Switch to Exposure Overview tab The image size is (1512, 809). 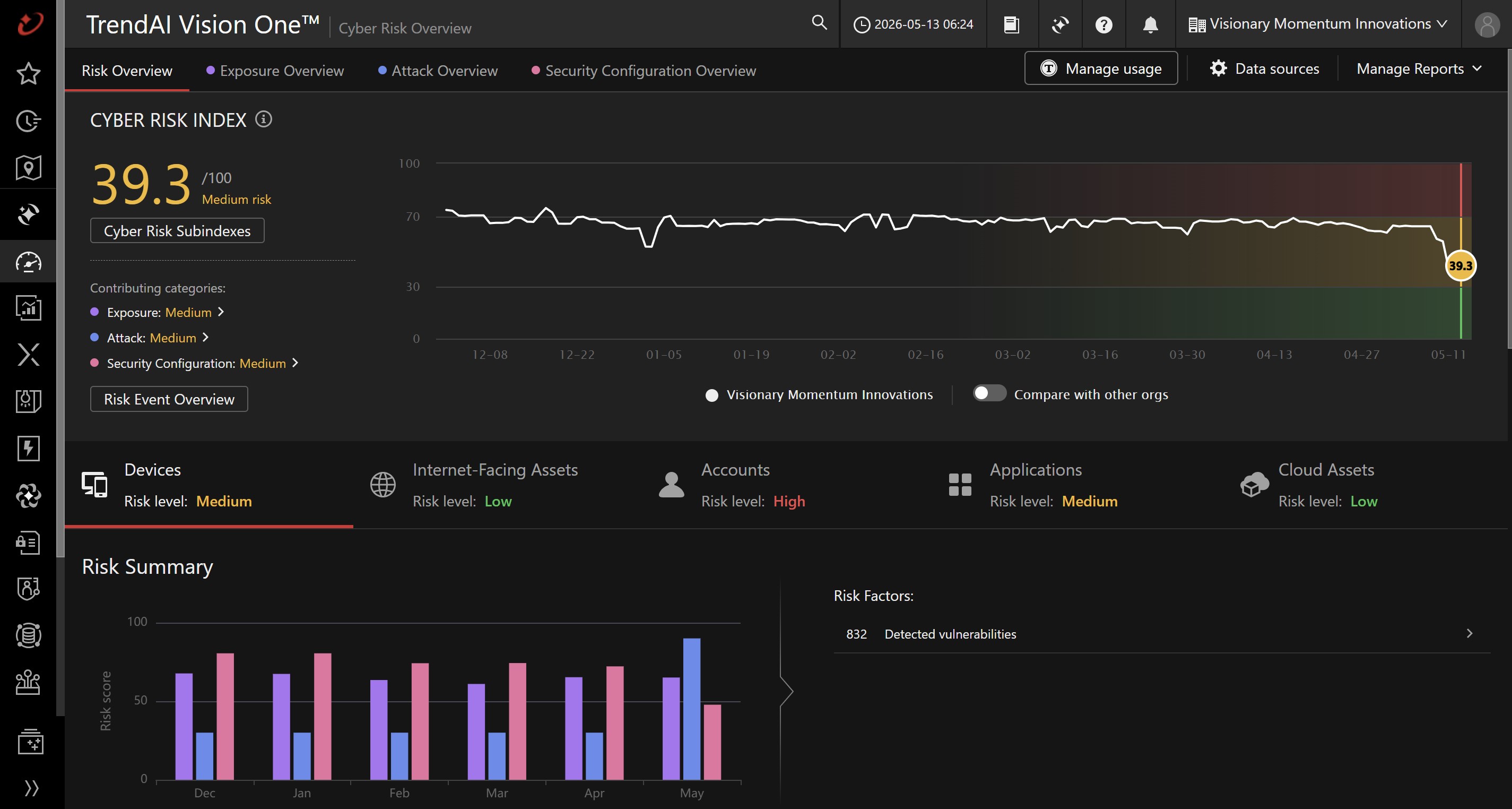275,71
